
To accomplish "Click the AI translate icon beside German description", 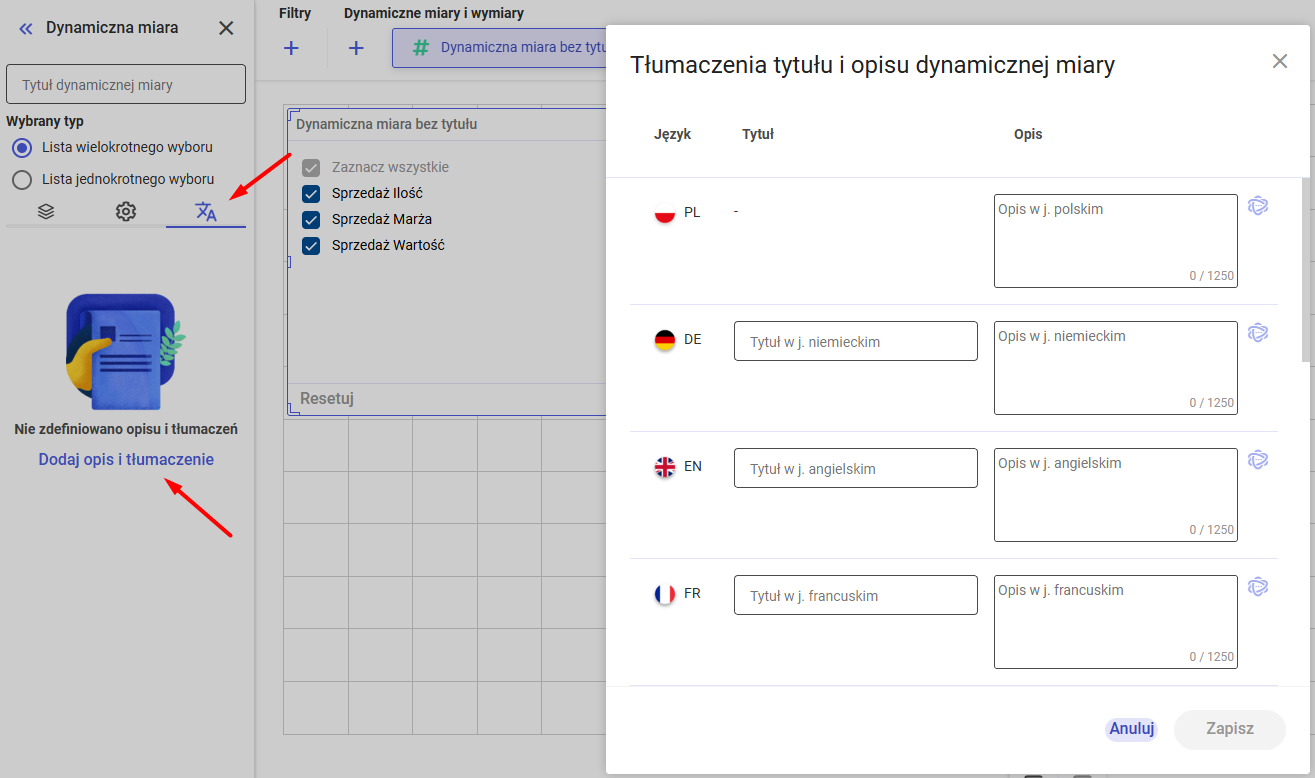I will 1258,333.
